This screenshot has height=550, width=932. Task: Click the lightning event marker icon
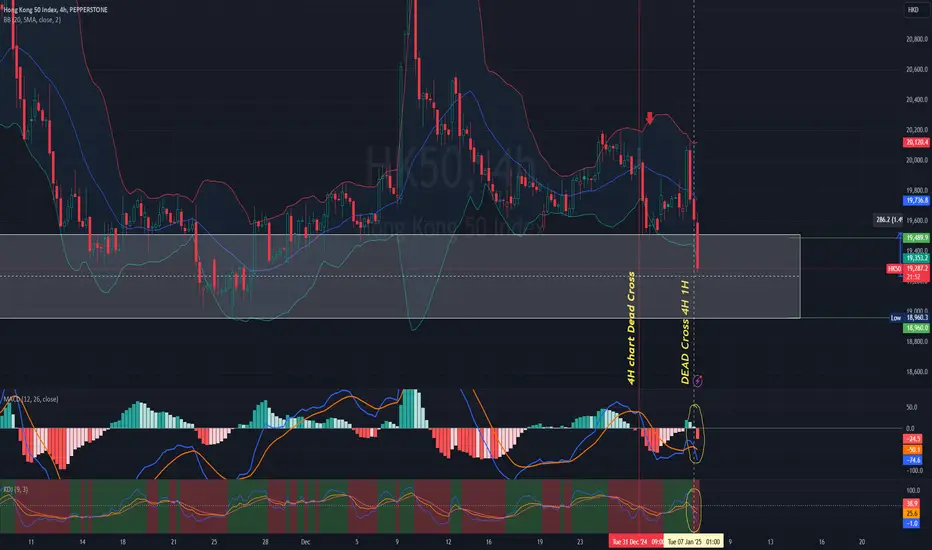tap(698, 381)
